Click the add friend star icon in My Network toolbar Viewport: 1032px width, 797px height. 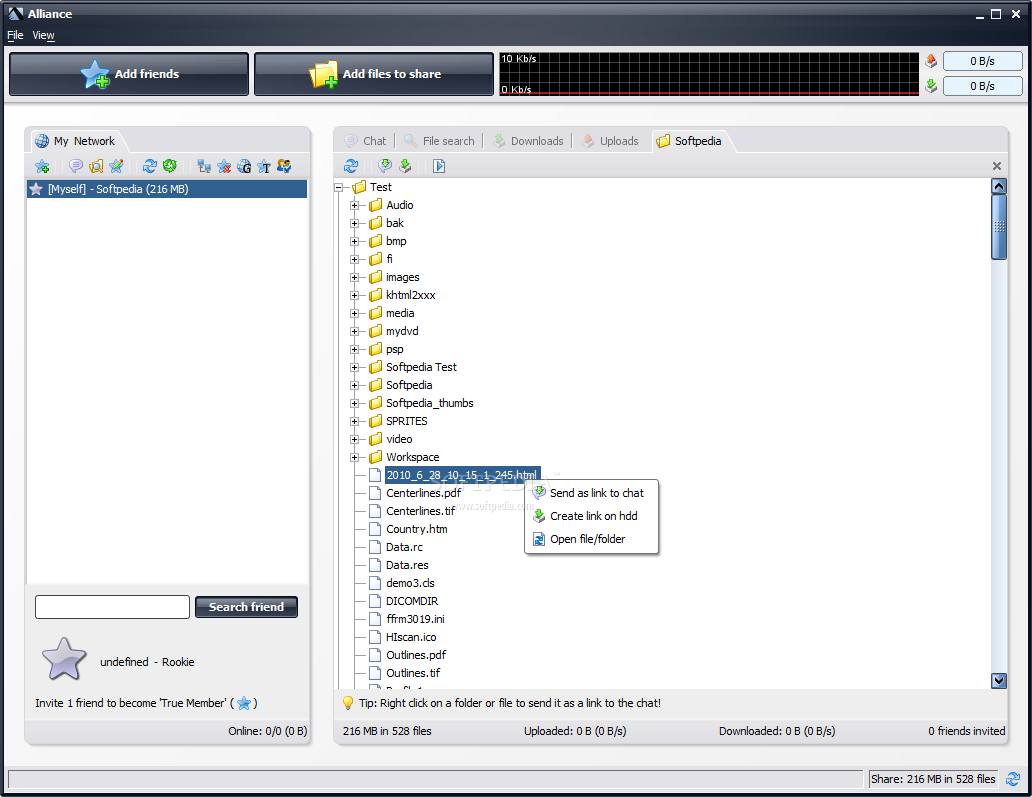[42, 167]
